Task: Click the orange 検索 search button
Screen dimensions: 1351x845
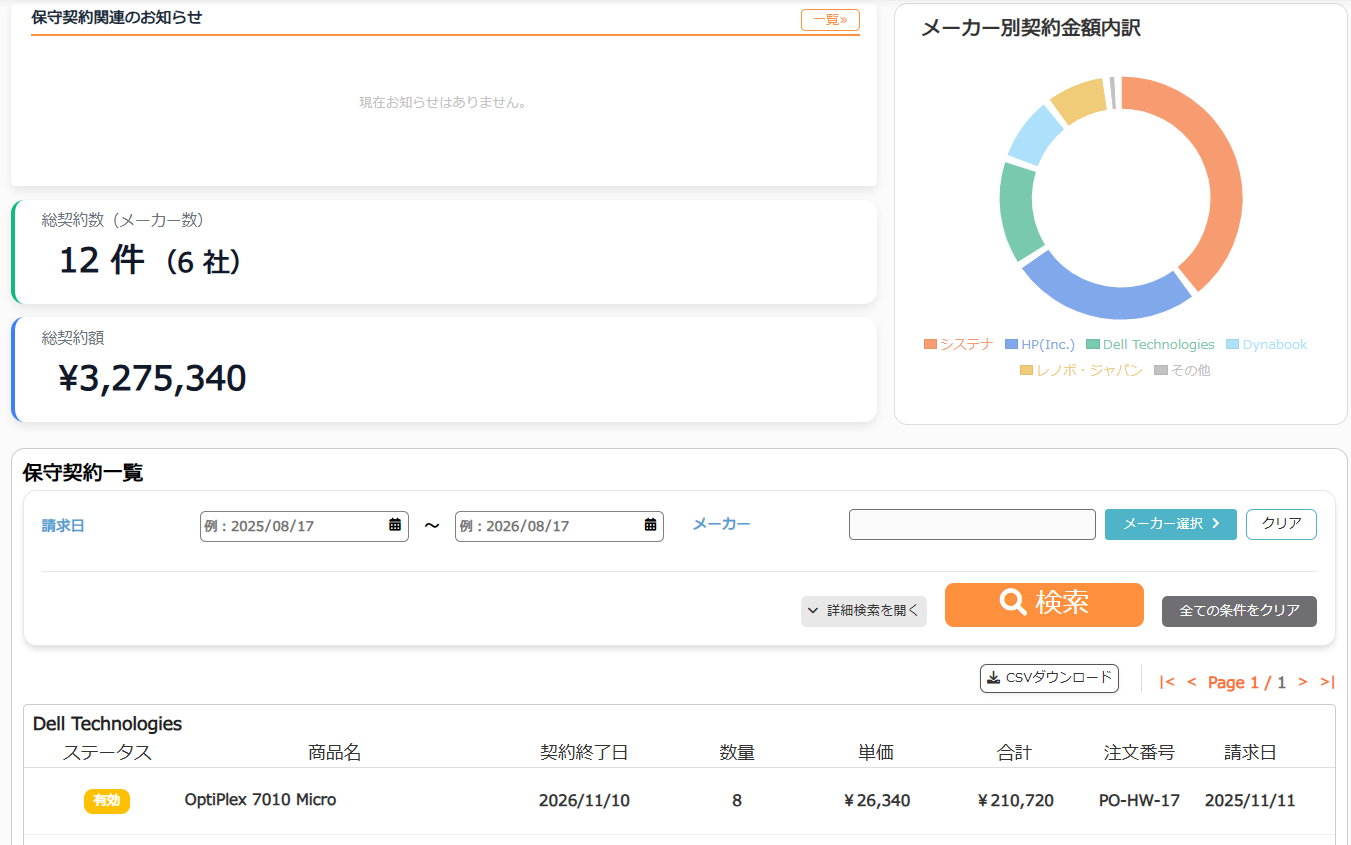Action: (1044, 605)
